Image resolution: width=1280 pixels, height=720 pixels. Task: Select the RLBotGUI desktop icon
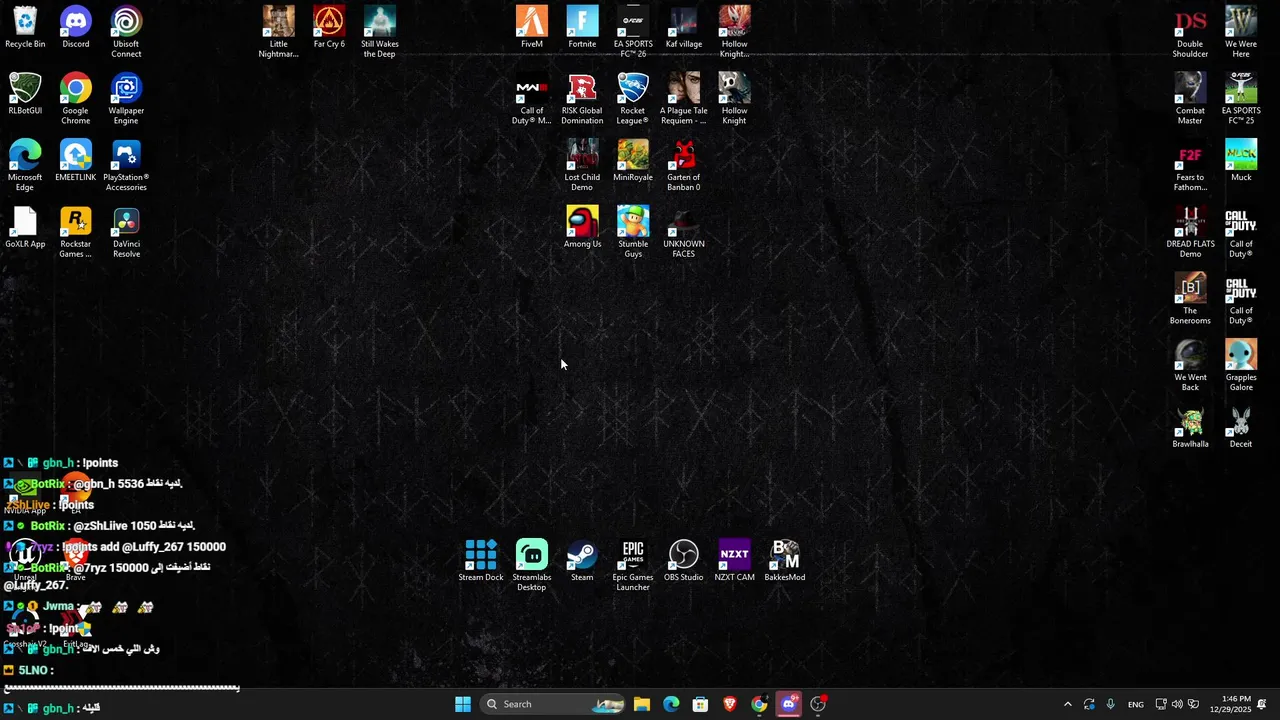(25, 94)
